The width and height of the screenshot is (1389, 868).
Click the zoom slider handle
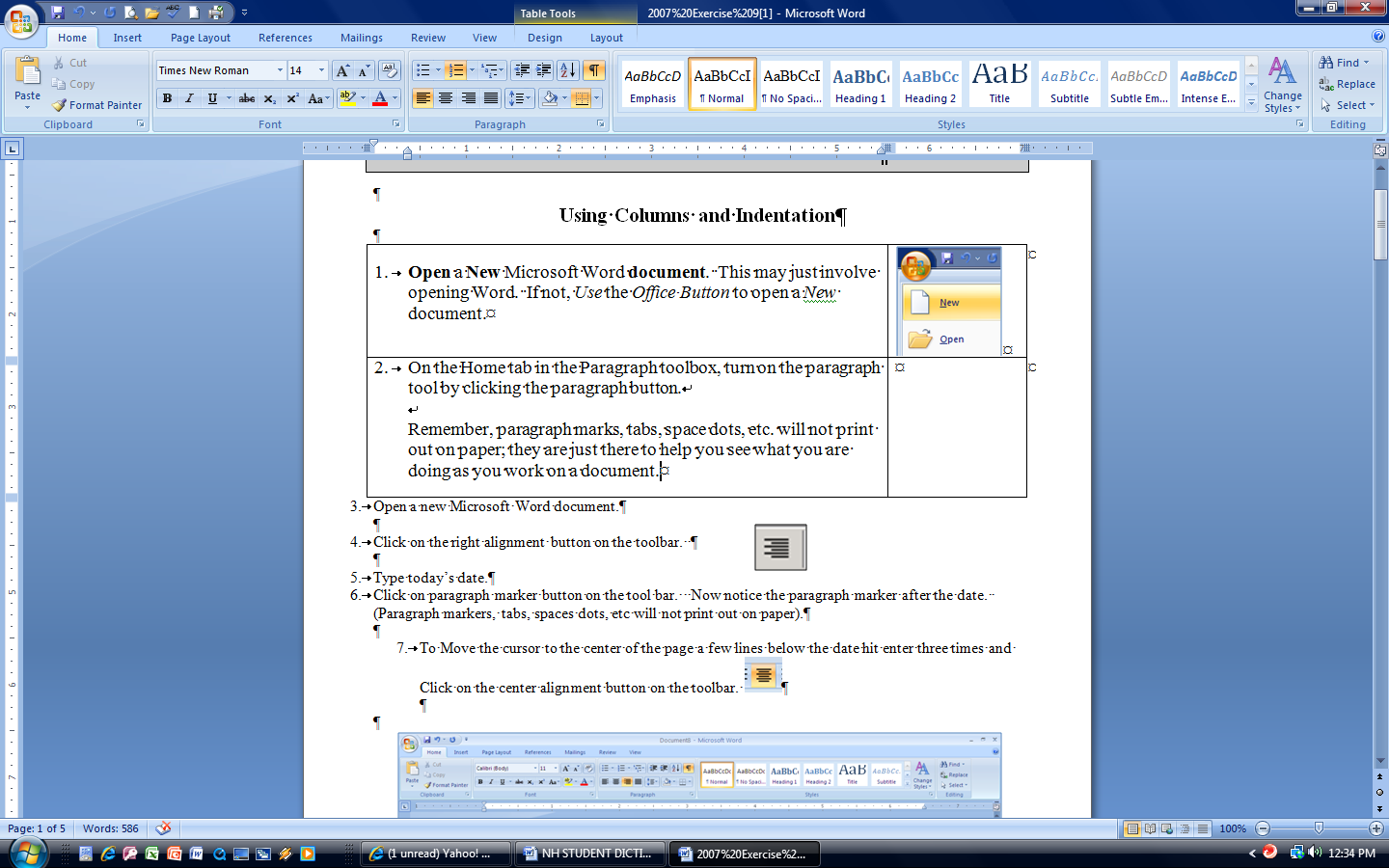click(x=1319, y=828)
